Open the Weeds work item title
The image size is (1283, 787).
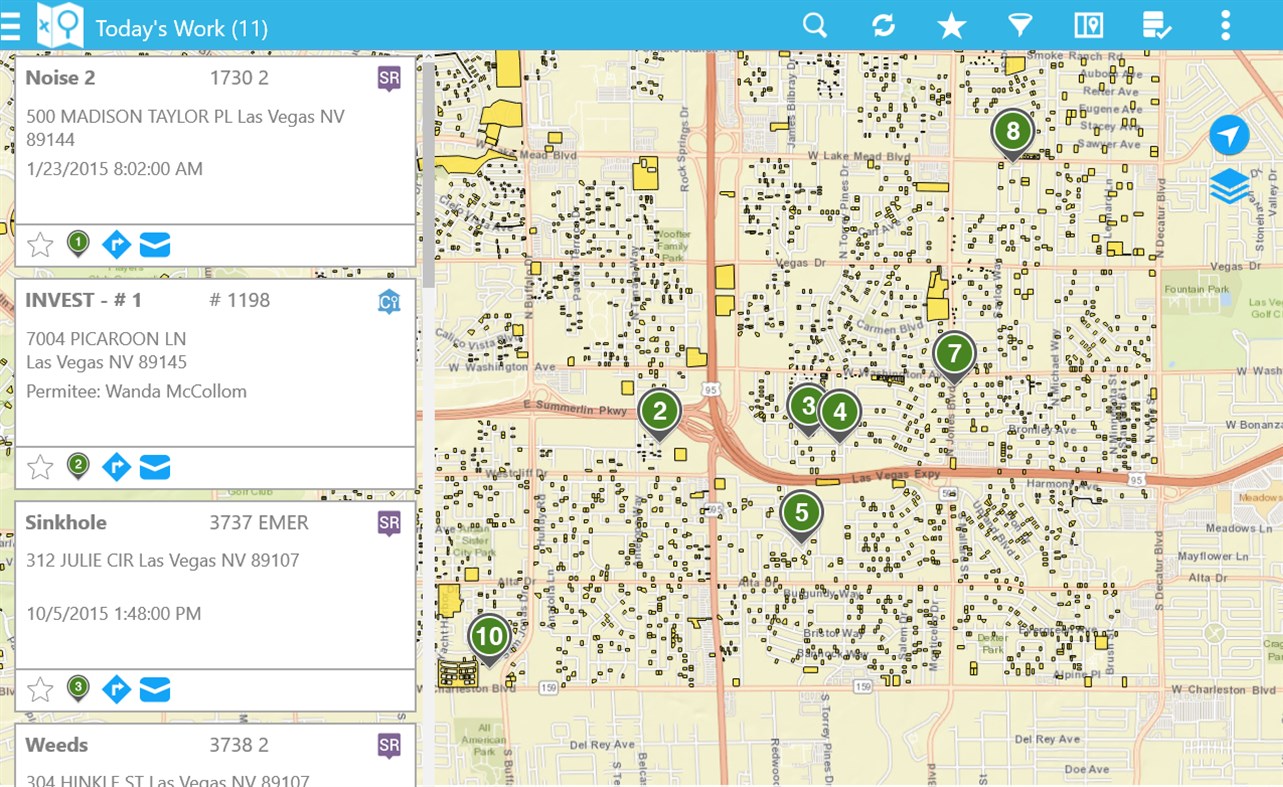tap(57, 745)
